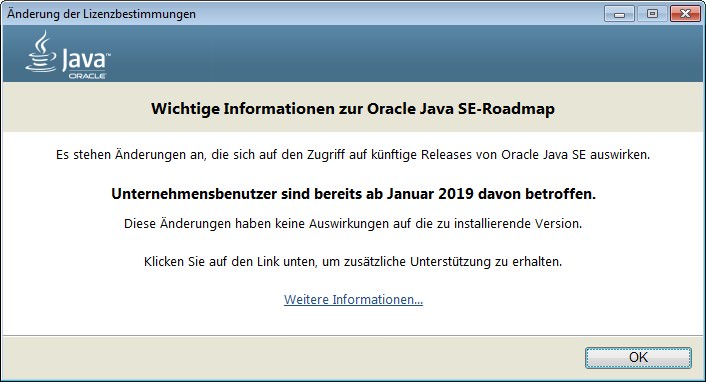Minimize the license change dialog
Image resolution: width=706 pixels, height=382 pixels.
620,14
